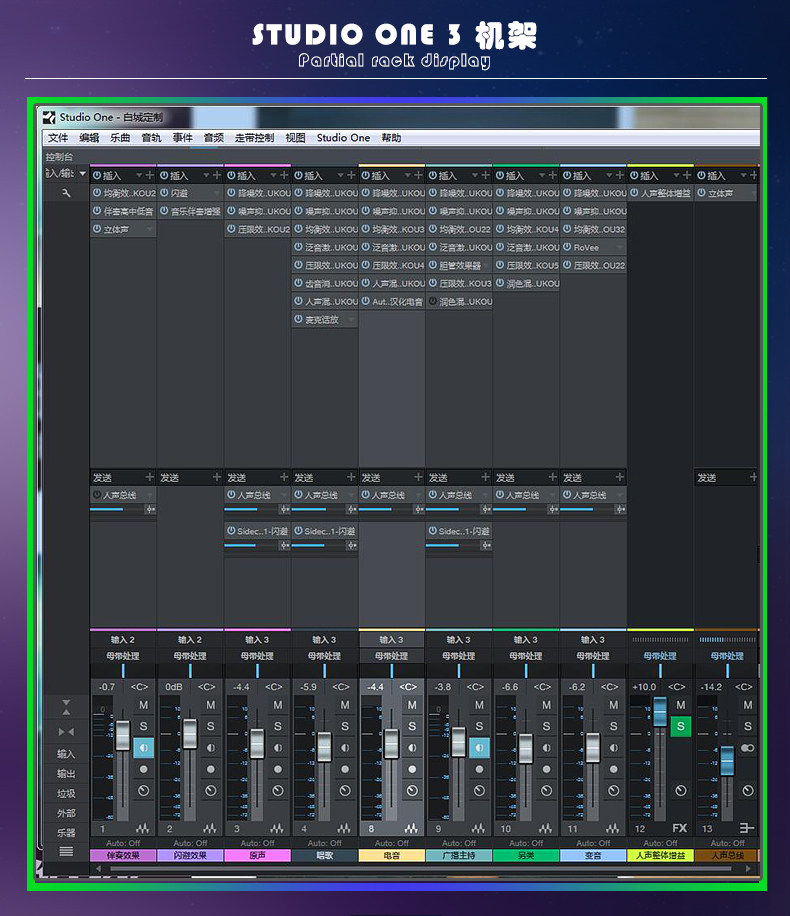The image size is (790, 916).
Task: Click the 电音 pan slider
Action: tap(391, 671)
